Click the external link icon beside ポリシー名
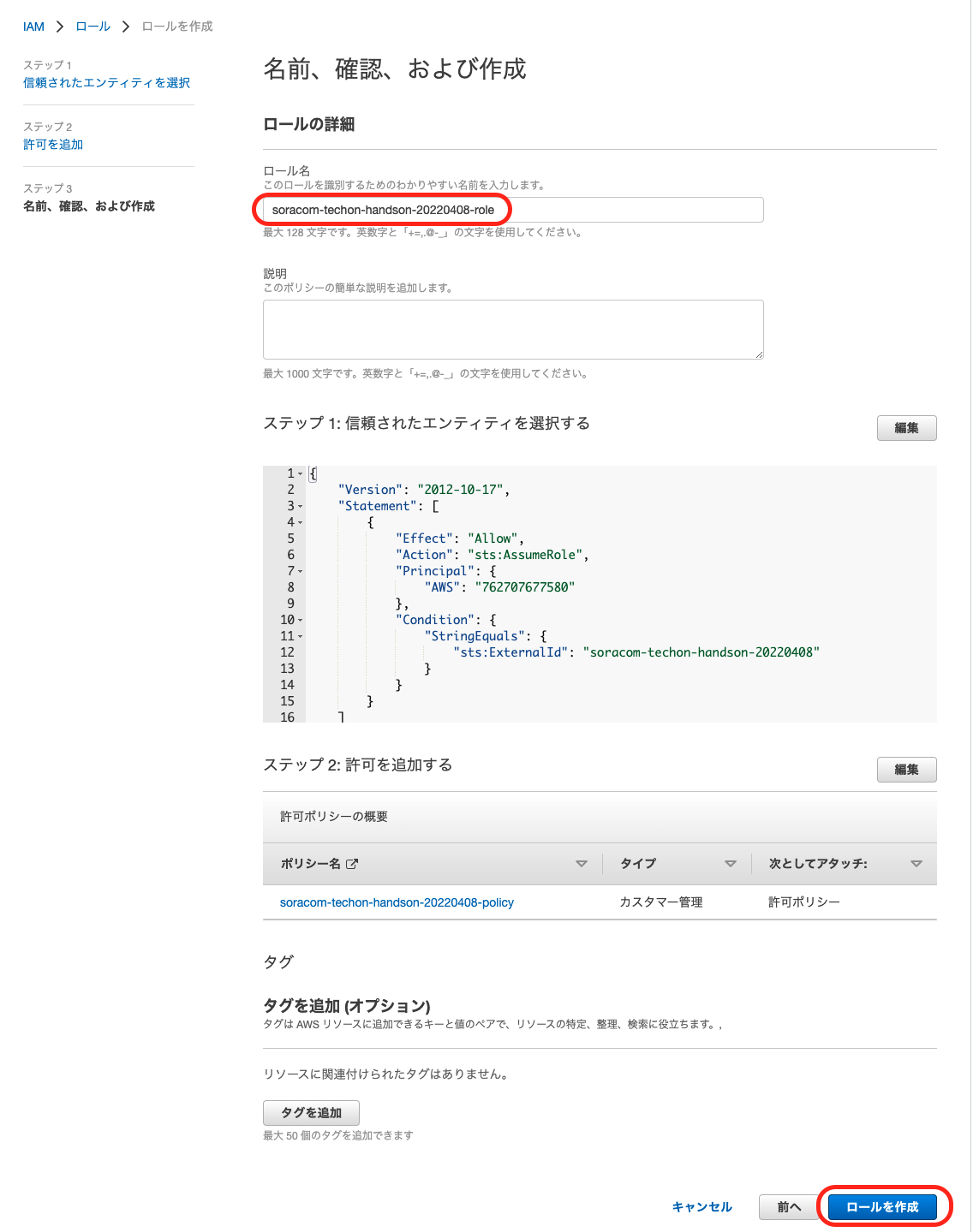The height and width of the screenshot is (1232, 973). (351, 864)
